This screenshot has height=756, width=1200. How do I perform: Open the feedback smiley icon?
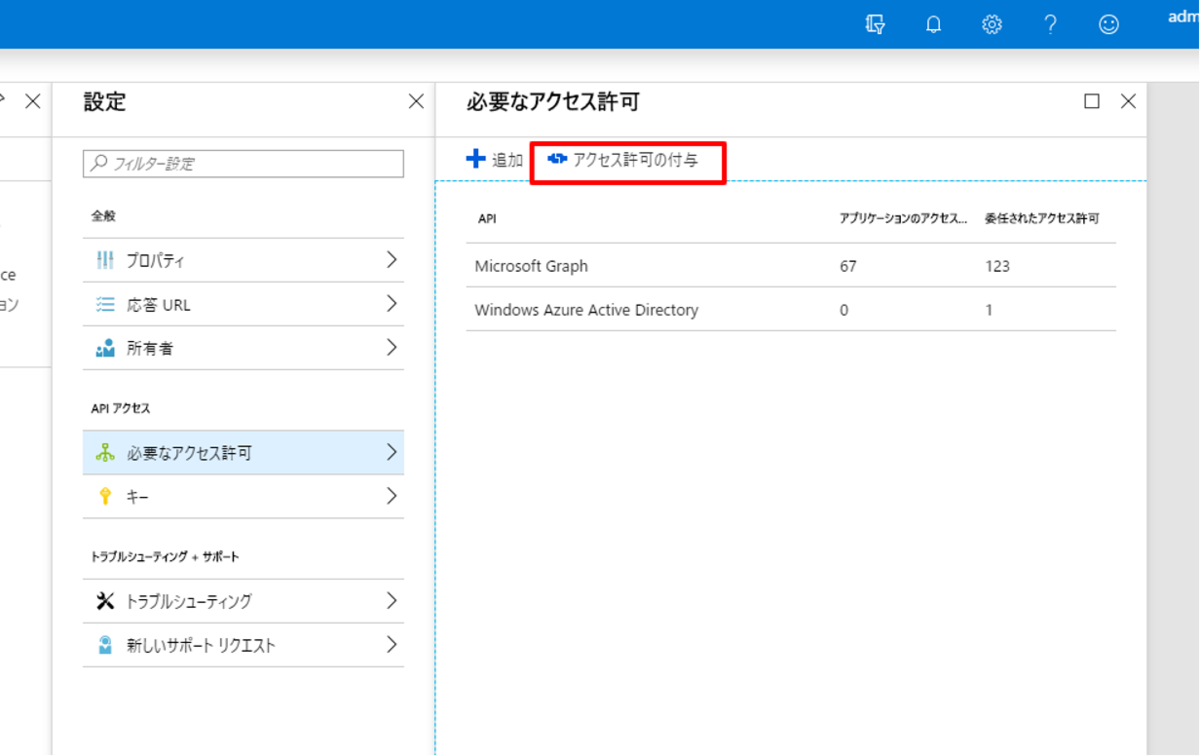click(1109, 25)
